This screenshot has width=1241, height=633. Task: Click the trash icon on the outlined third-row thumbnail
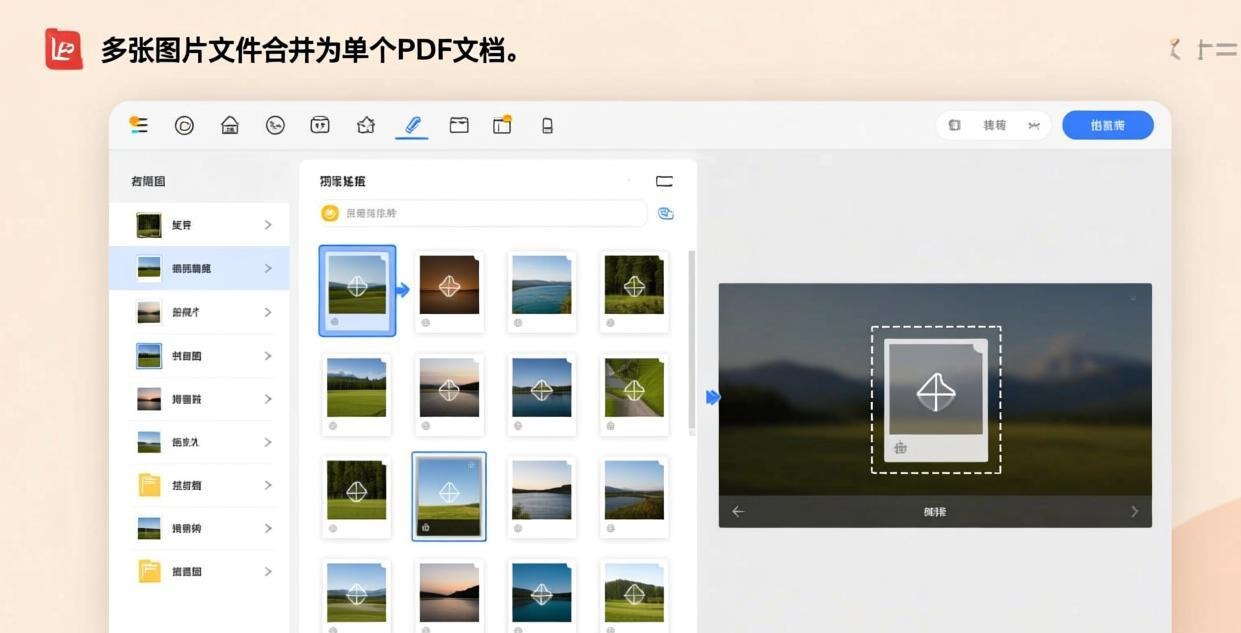(x=426, y=527)
